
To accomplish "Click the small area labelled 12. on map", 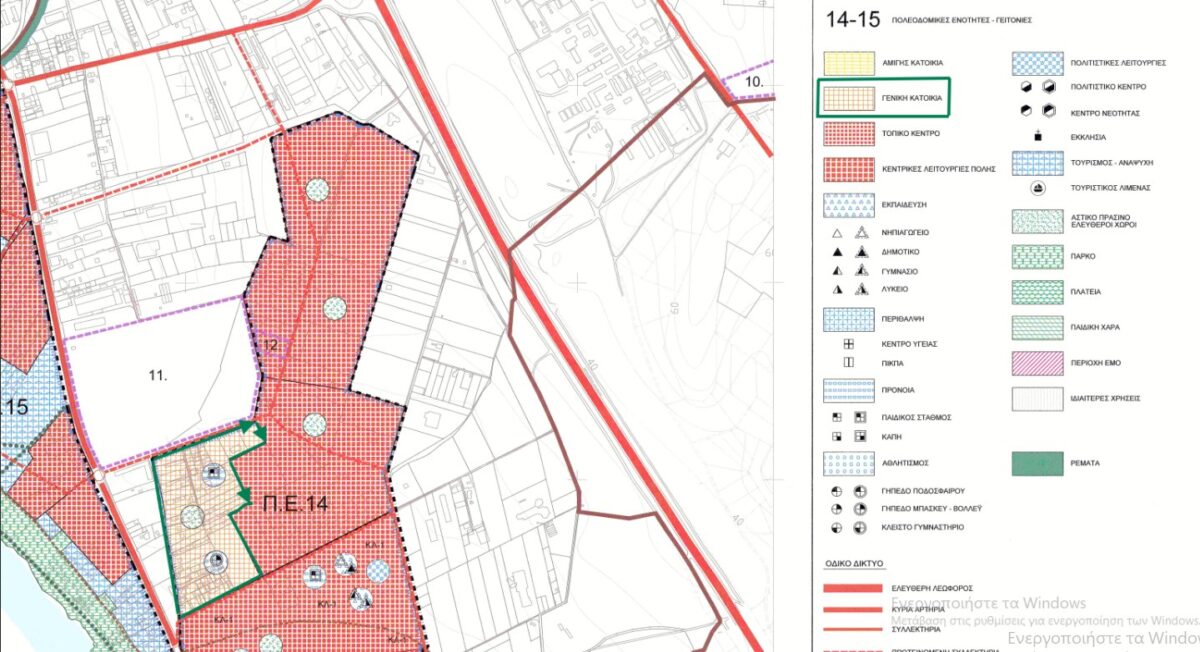I will (271, 346).
